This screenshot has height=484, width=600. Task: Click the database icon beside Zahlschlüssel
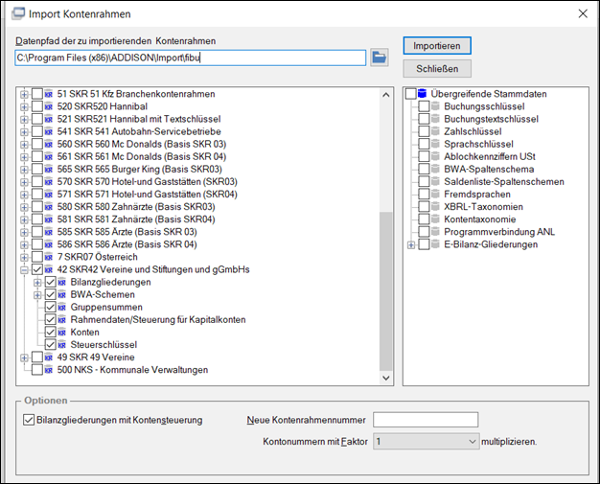coord(435,132)
